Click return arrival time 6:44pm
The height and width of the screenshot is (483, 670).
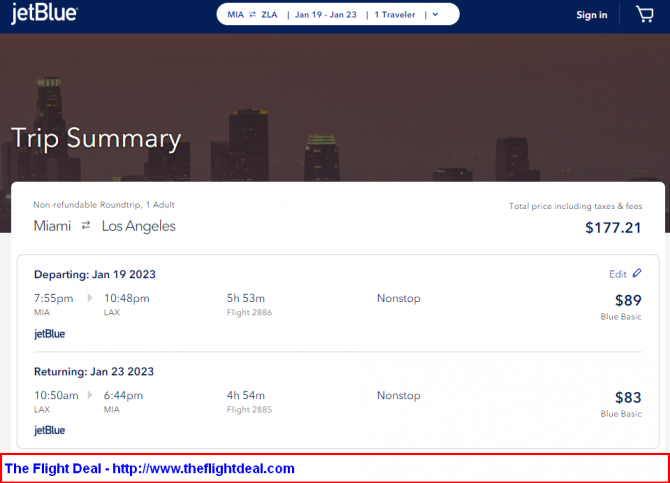(x=123, y=395)
